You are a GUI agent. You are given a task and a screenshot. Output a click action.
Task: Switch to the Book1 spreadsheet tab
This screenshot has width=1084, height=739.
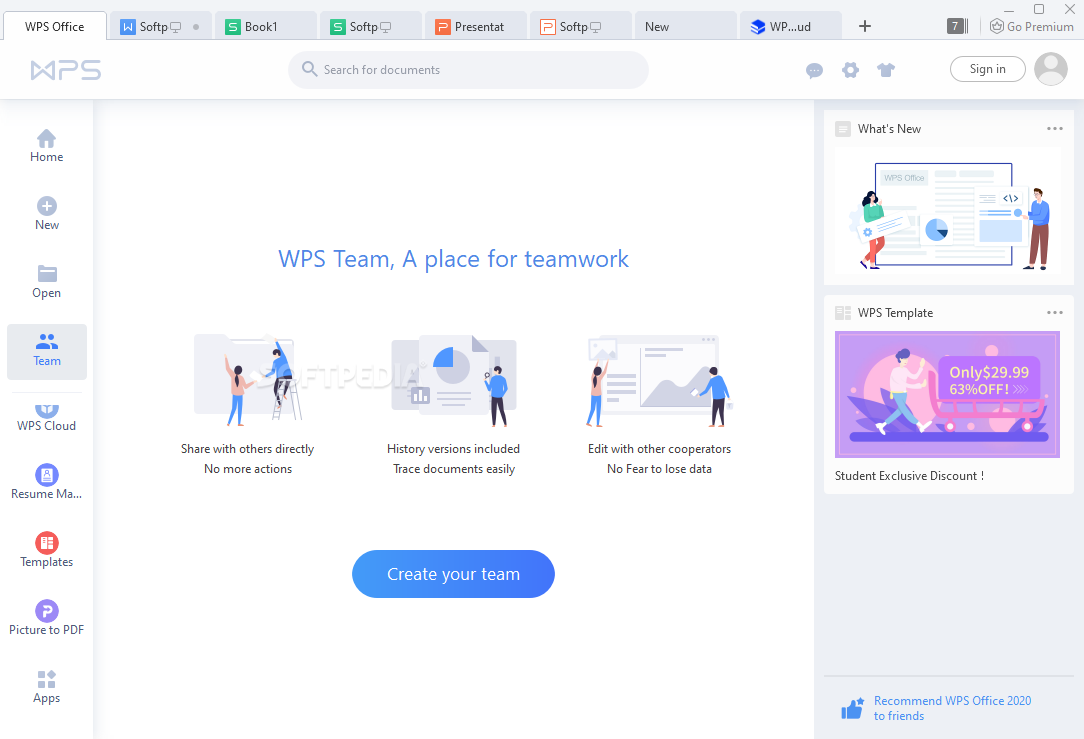(x=266, y=27)
